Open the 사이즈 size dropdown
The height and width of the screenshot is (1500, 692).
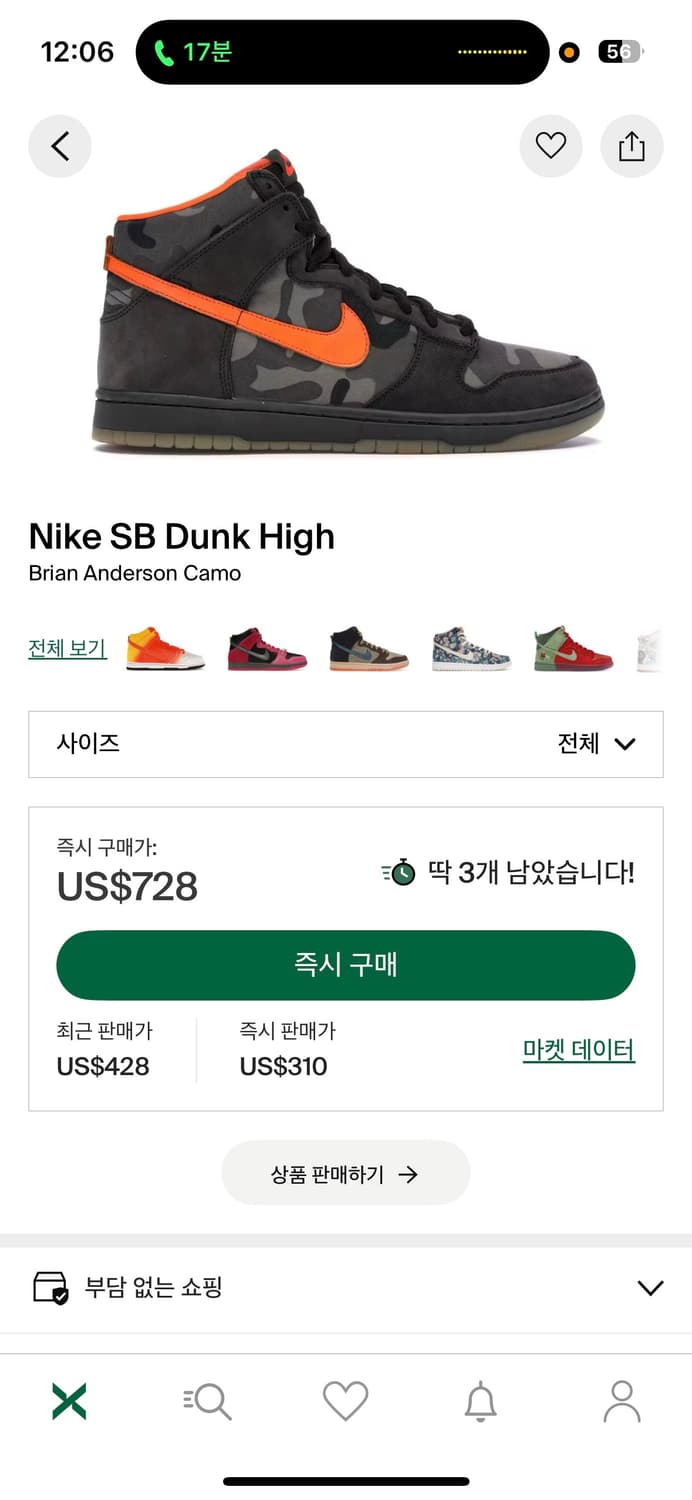point(88,744)
